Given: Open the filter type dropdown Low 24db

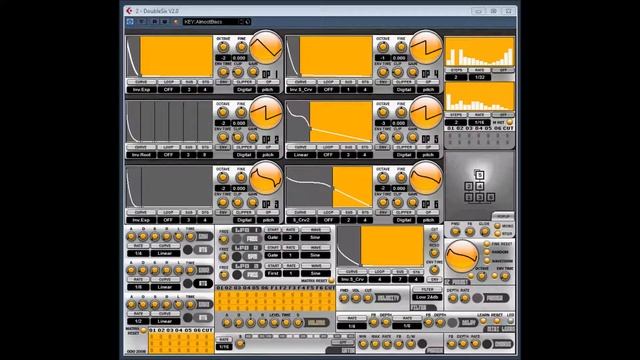Looking at the screenshot, I should 427,297.
